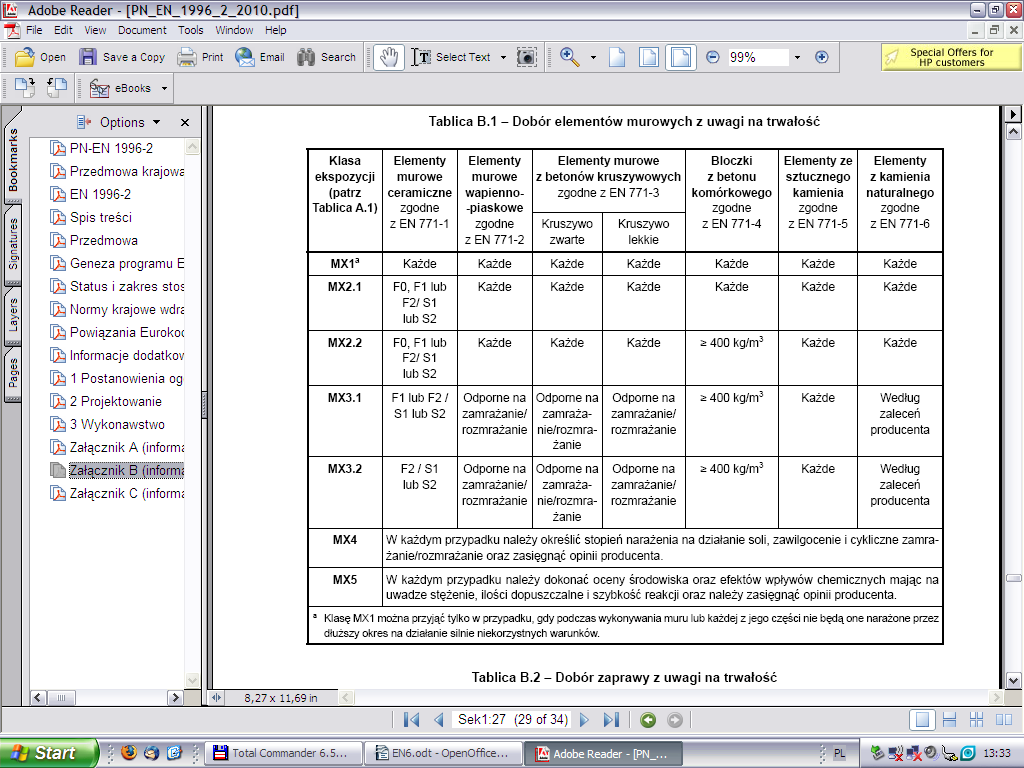Open the Edit menu
The width and height of the screenshot is (1024, 768).
pyautogui.click(x=63, y=30)
